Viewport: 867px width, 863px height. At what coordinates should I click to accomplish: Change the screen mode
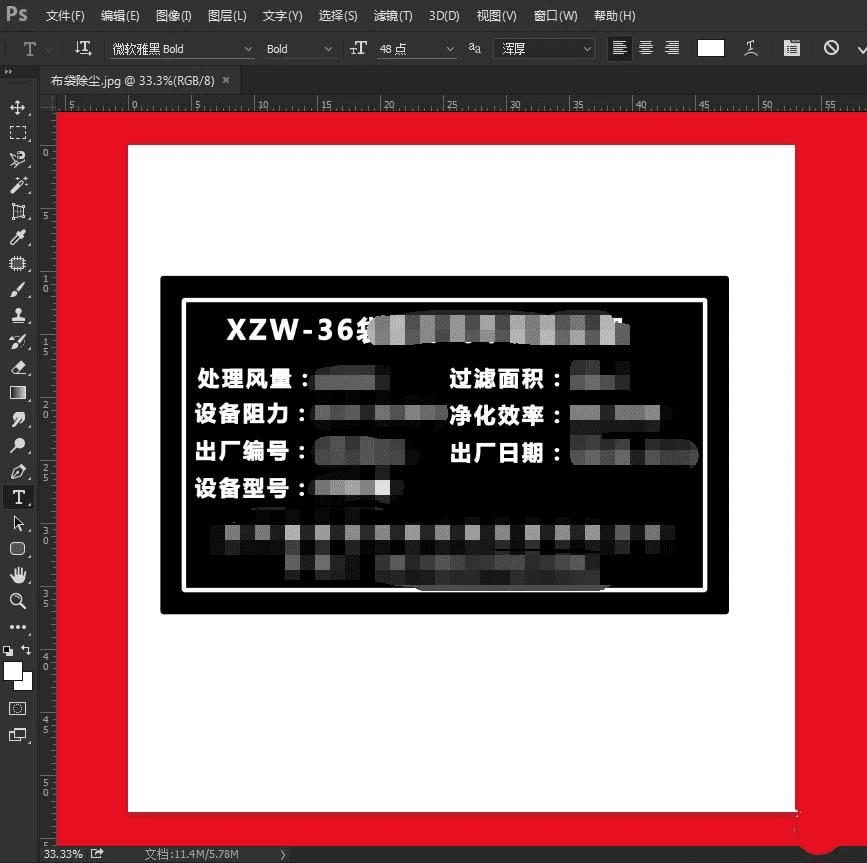[x=18, y=735]
